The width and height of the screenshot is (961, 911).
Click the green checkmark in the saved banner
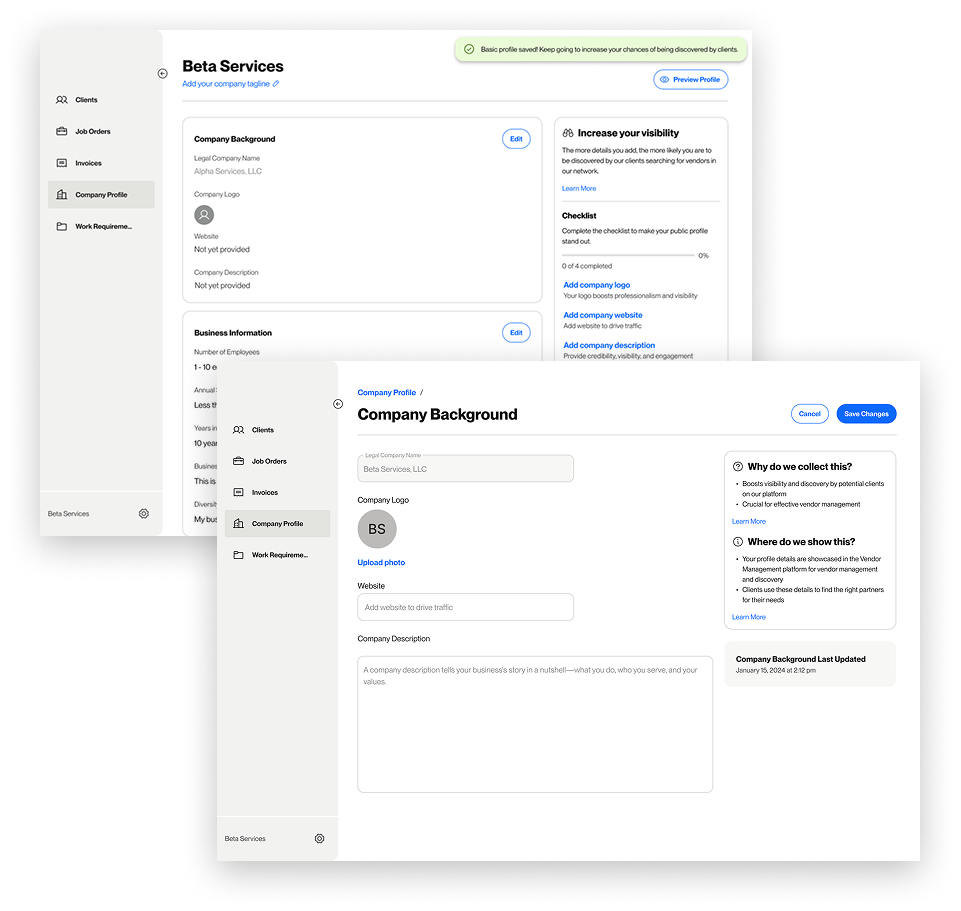pyautogui.click(x=467, y=49)
